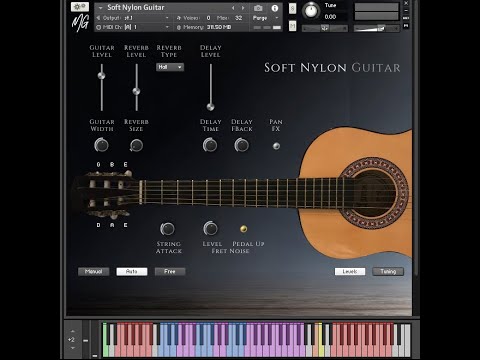Open the instrument options wrench button
The height and width of the screenshot is (360, 480).
click(x=80, y=7)
